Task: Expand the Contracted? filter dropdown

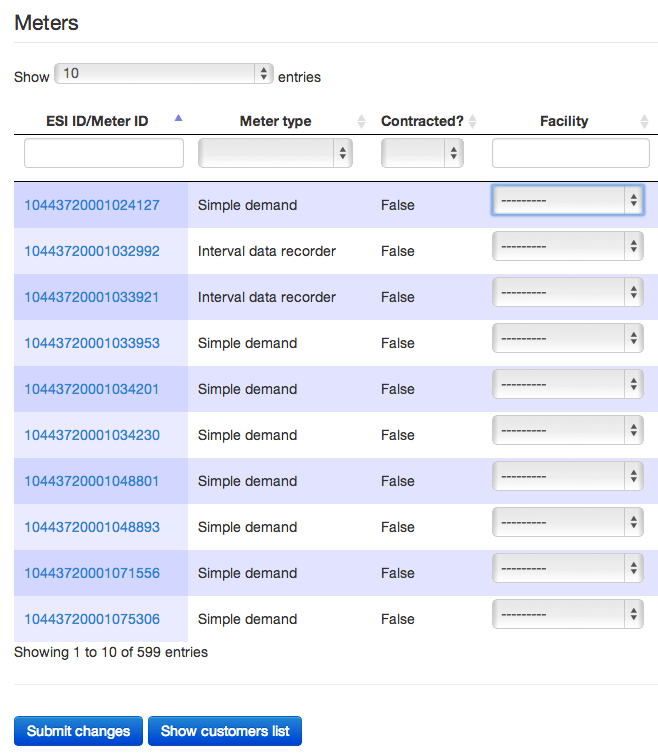Action: coord(423,153)
